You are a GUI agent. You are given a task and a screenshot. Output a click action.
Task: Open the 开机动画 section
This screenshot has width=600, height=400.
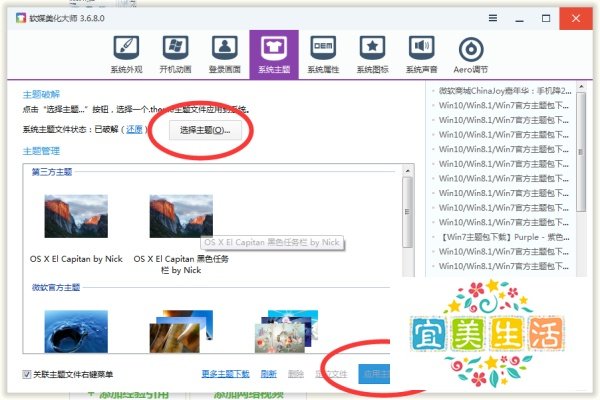tap(175, 54)
